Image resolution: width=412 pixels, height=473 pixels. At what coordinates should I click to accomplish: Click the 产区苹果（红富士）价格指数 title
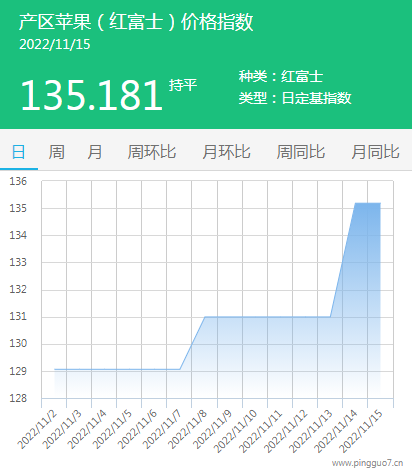pos(136,22)
